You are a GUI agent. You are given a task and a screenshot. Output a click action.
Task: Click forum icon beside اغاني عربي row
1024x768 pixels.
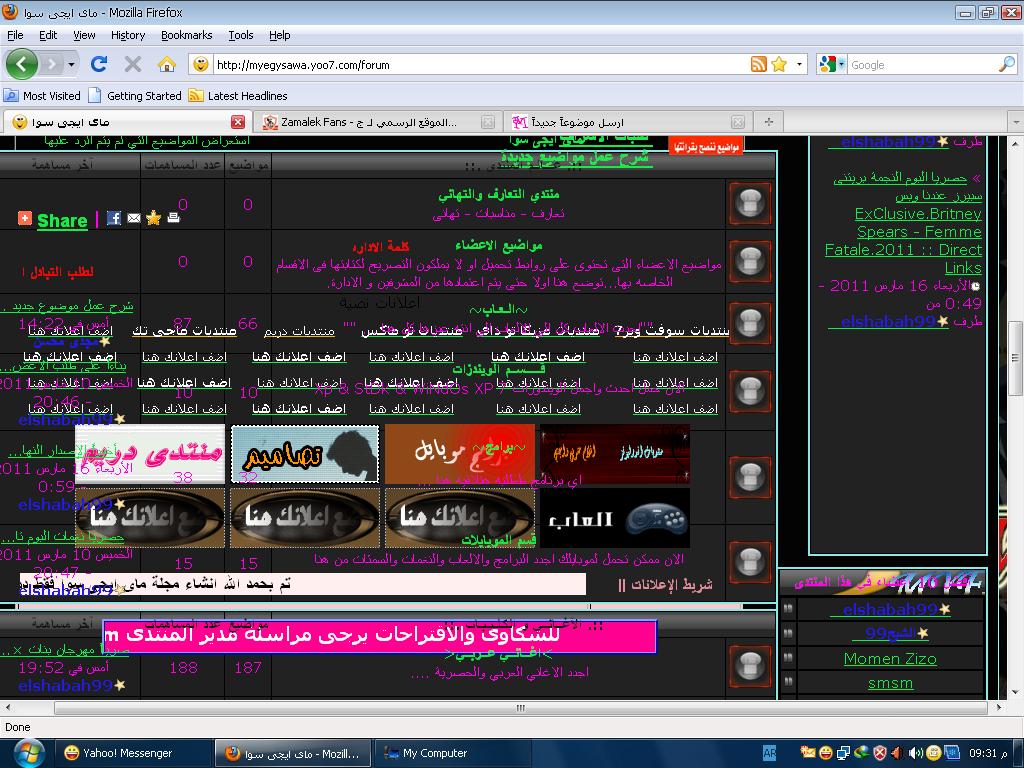point(750,666)
